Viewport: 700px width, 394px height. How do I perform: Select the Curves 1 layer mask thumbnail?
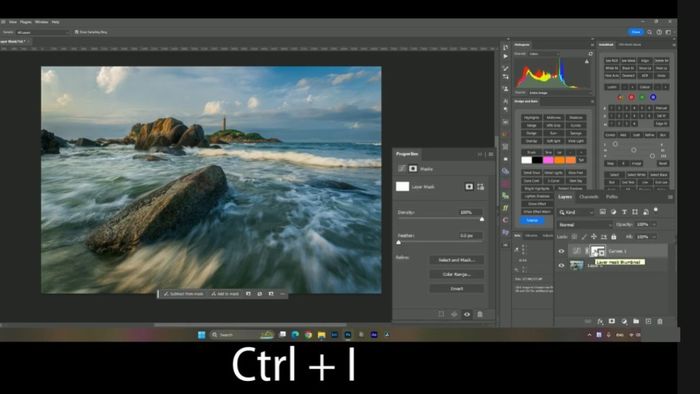(598, 251)
